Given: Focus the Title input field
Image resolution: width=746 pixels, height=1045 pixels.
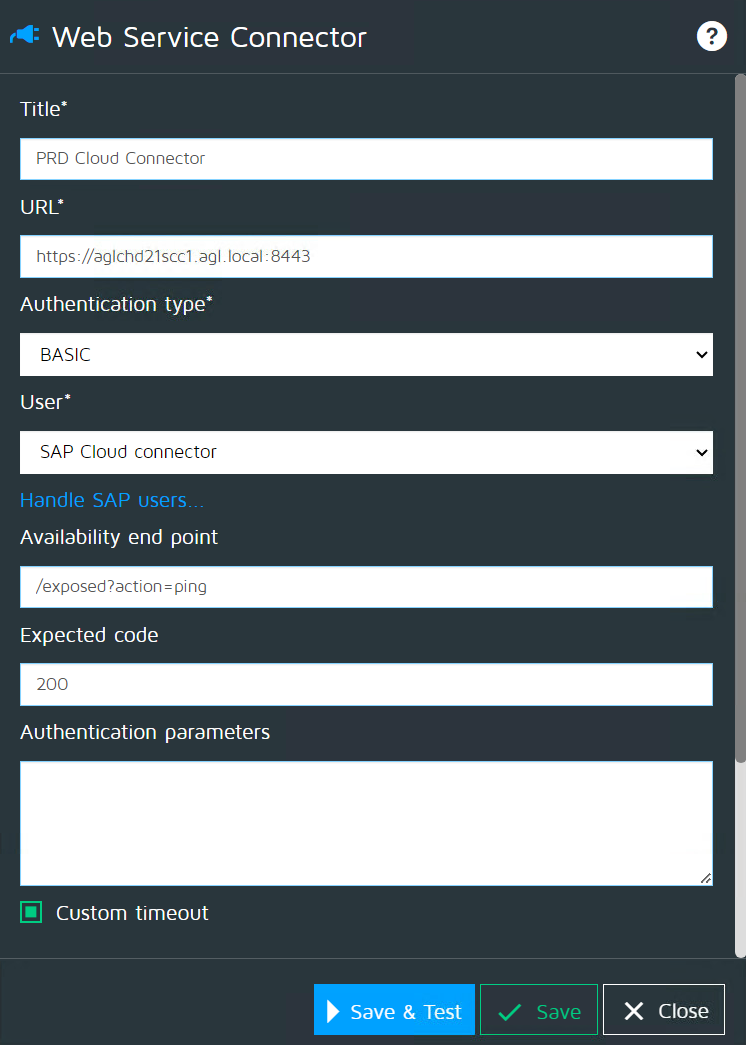Looking at the screenshot, I should pyautogui.click(x=366, y=159).
